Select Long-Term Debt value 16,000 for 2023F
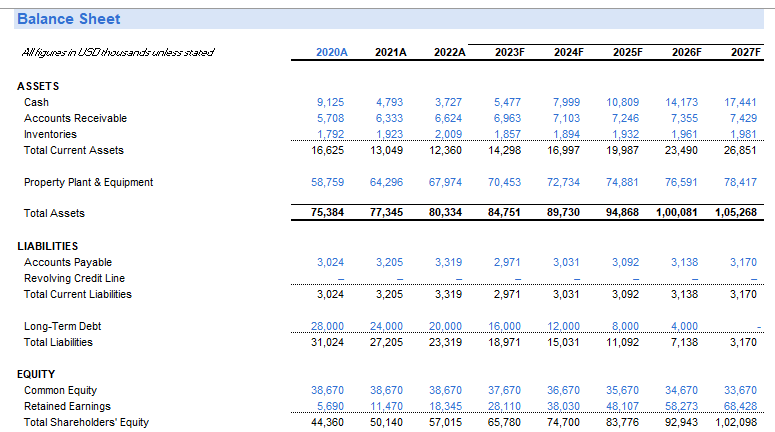The width and height of the screenshot is (775, 432). [504, 326]
